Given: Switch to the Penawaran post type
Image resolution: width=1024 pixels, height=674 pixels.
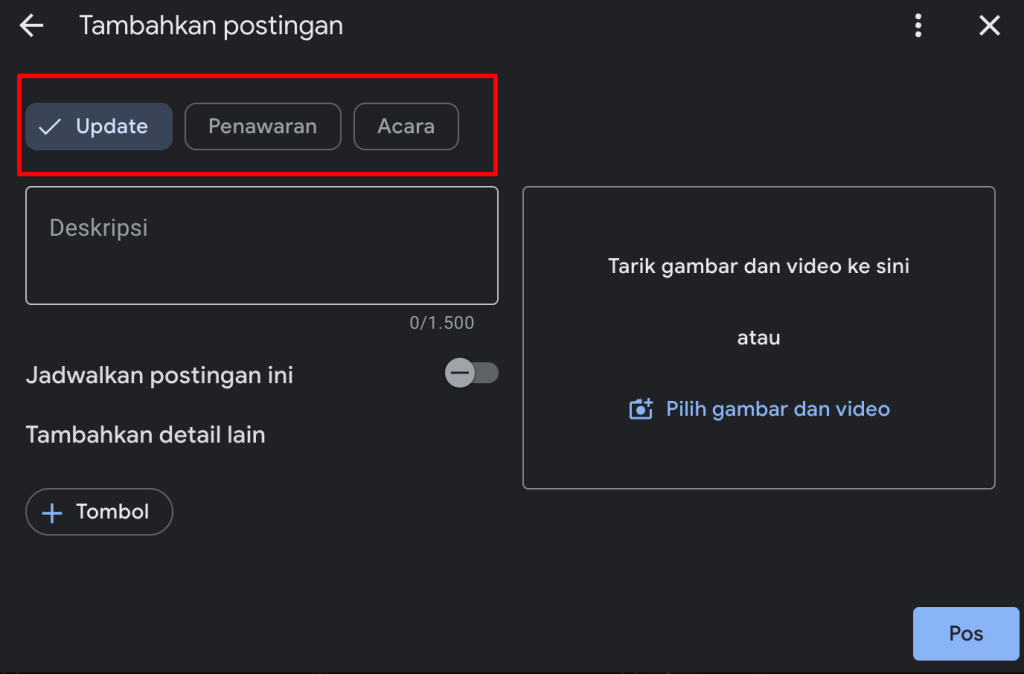Looking at the screenshot, I should [262, 127].
